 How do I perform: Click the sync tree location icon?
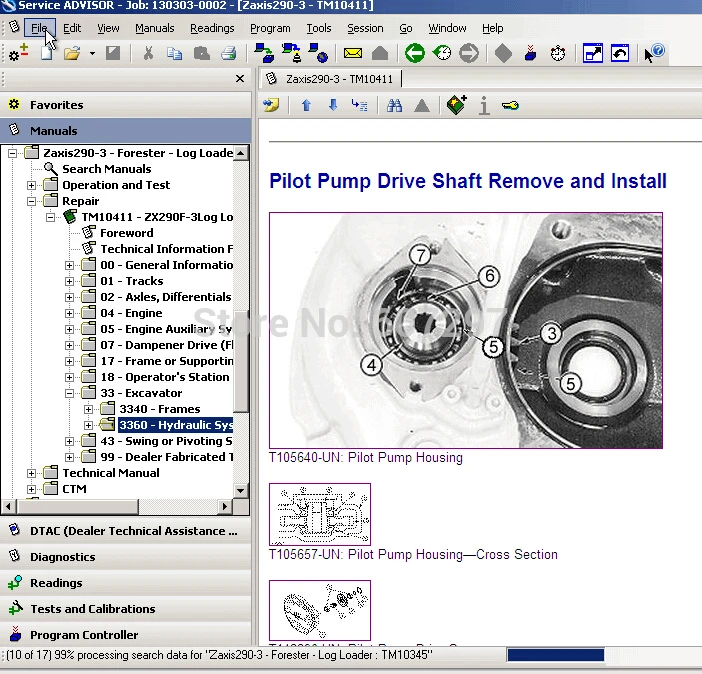[x=360, y=105]
